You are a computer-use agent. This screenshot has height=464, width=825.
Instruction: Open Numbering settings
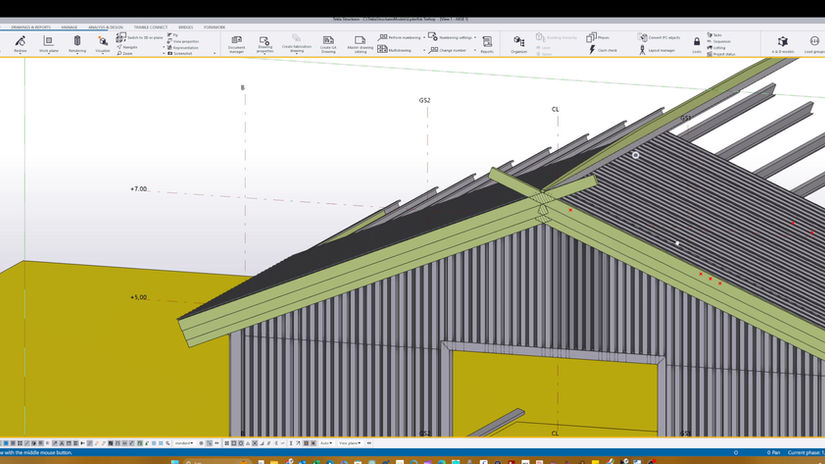[450, 37]
